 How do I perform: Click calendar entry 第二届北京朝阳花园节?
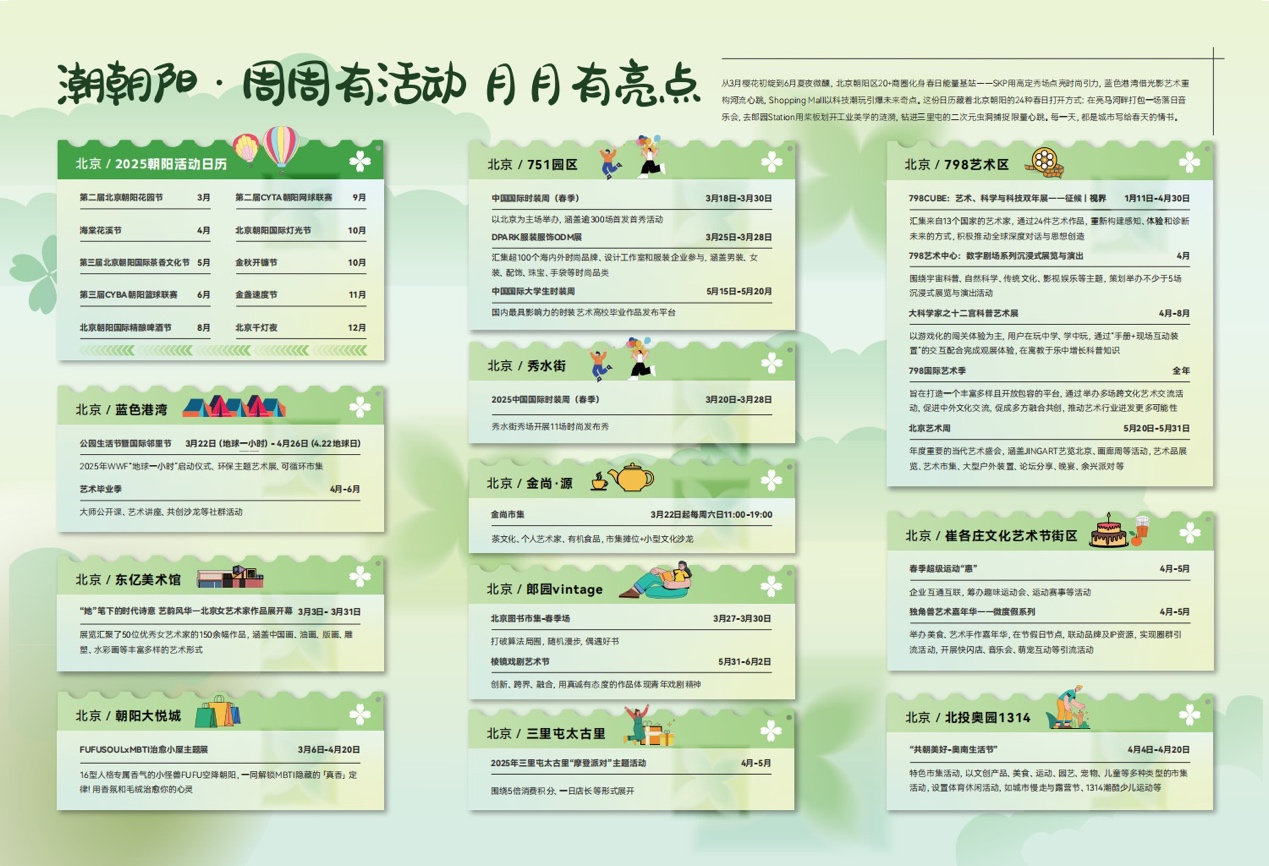point(121,198)
